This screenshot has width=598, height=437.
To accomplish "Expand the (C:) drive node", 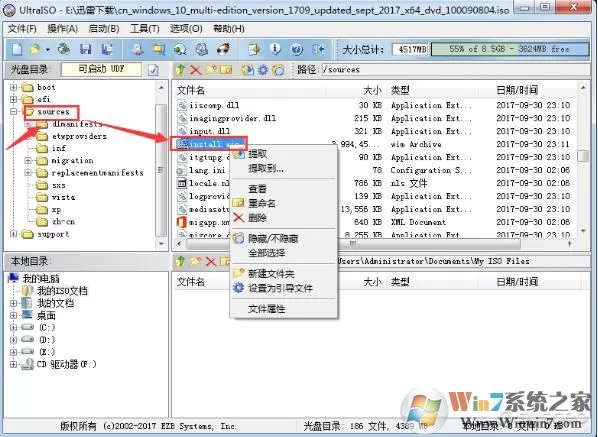I will pos(13,328).
